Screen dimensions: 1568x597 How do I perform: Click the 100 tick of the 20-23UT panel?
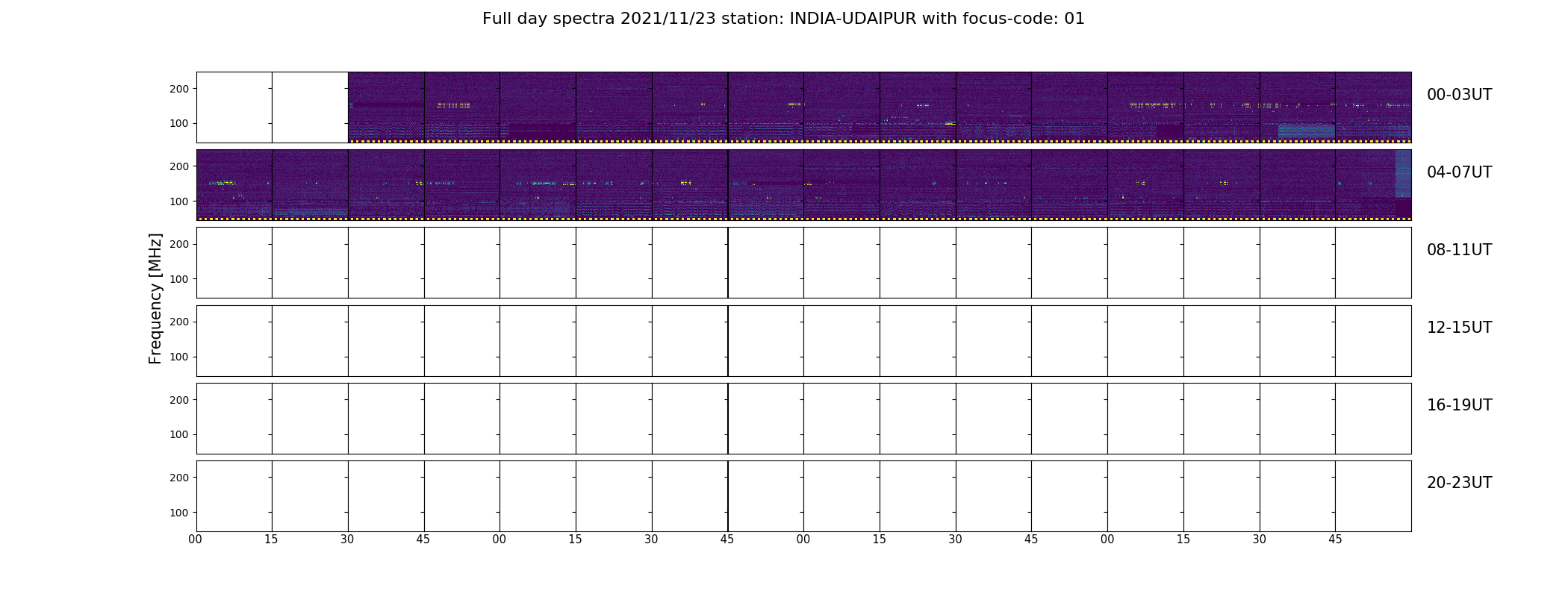click(x=179, y=513)
